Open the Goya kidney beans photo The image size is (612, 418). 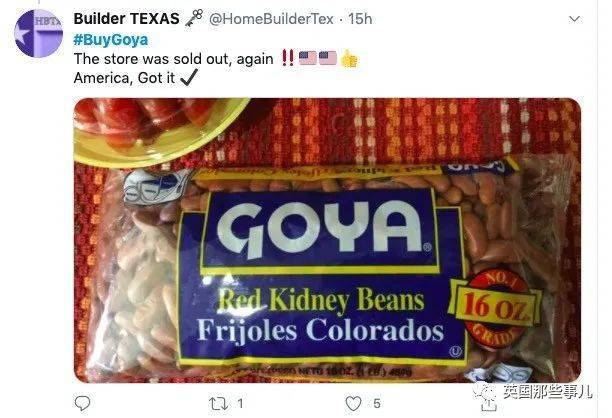pyautogui.click(x=327, y=240)
